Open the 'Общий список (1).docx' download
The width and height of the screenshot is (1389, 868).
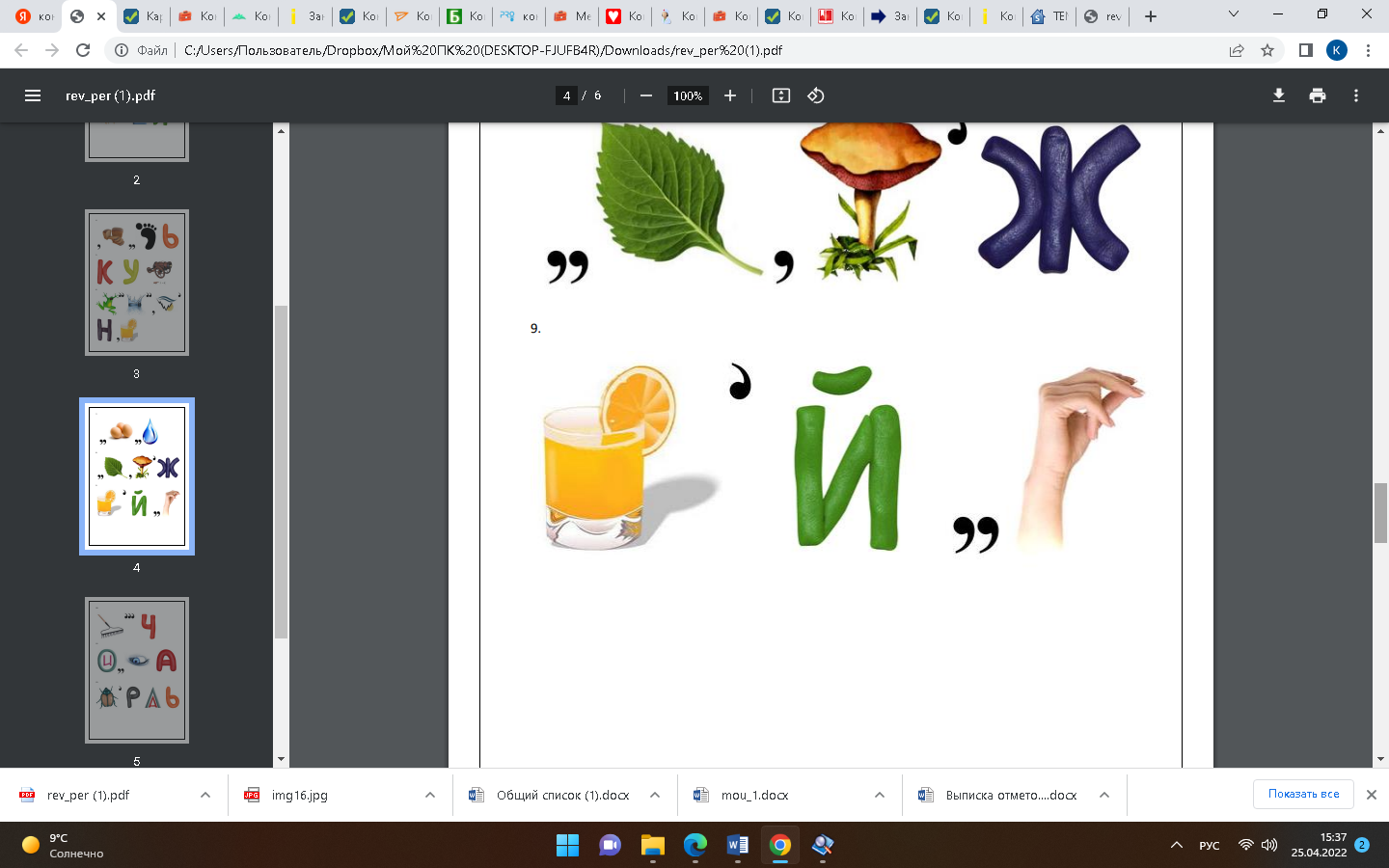(x=561, y=795)
